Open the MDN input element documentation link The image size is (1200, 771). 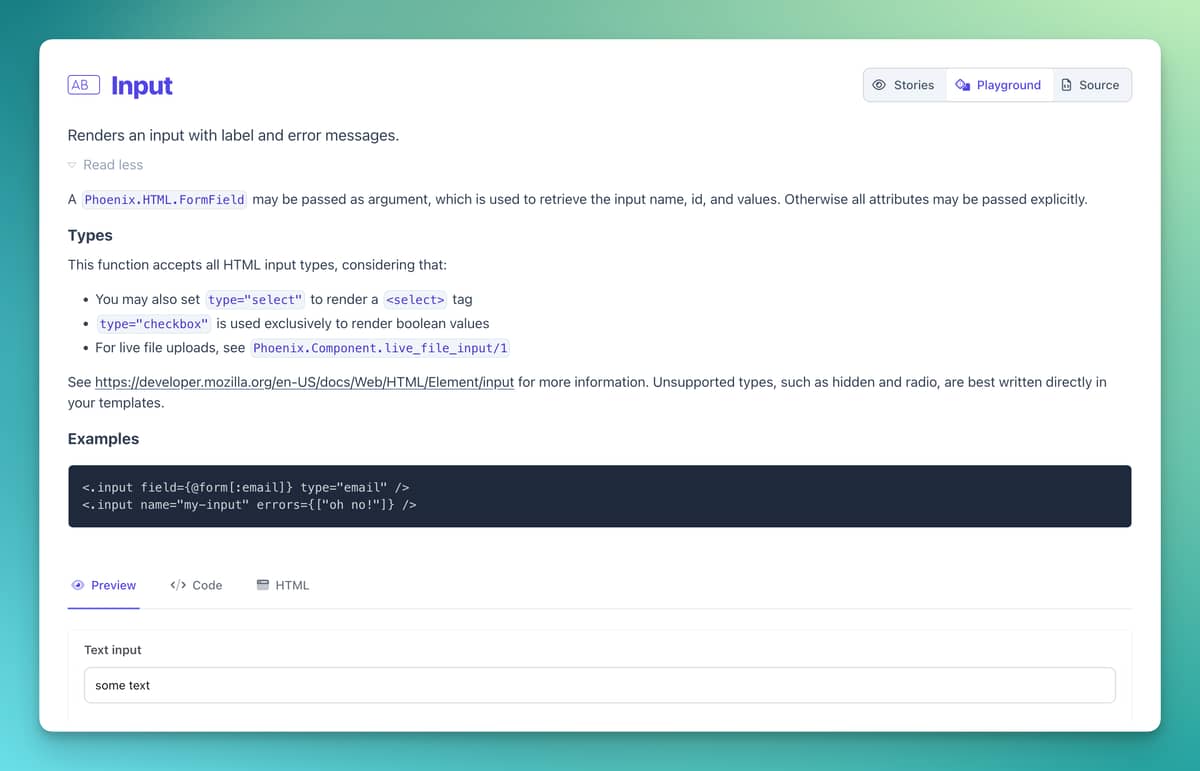[x=303, y=382]
